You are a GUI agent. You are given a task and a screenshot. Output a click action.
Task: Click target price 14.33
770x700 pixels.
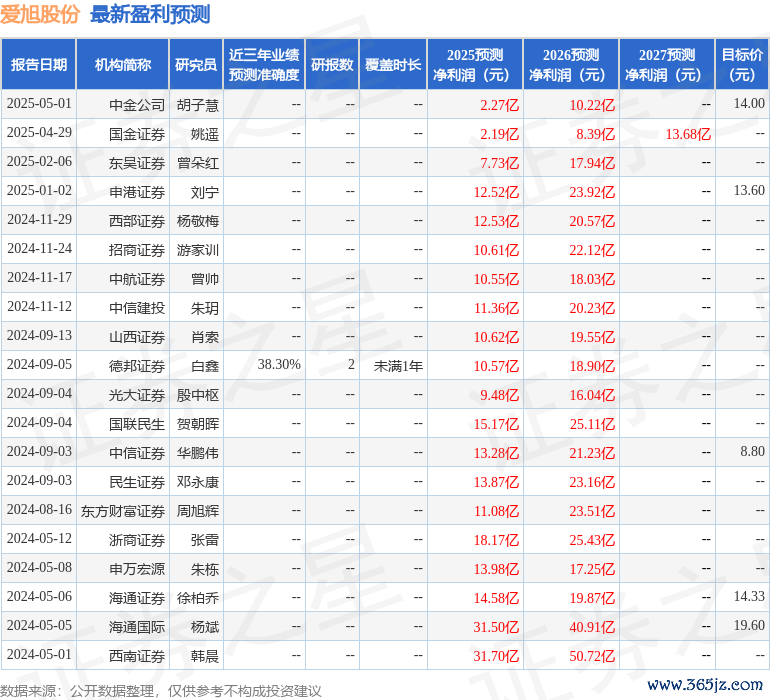[x=749, y=596]
